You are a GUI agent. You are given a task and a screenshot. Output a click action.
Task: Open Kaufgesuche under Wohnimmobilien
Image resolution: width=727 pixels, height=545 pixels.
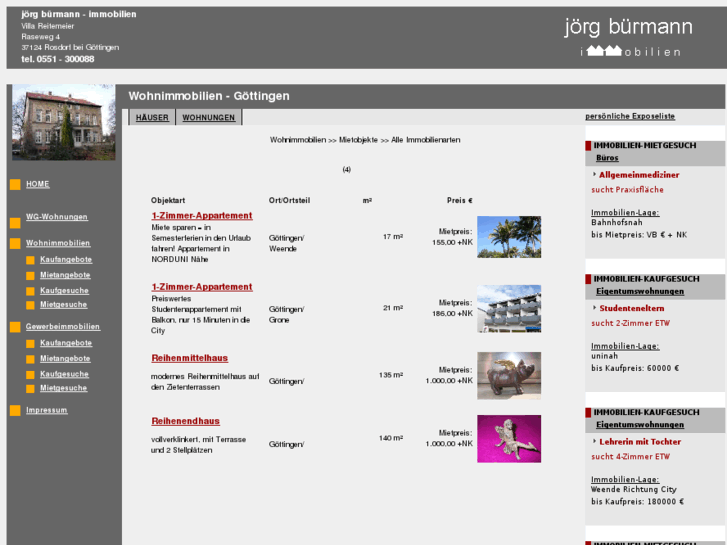pyautogui.click(x=64, y=291)
